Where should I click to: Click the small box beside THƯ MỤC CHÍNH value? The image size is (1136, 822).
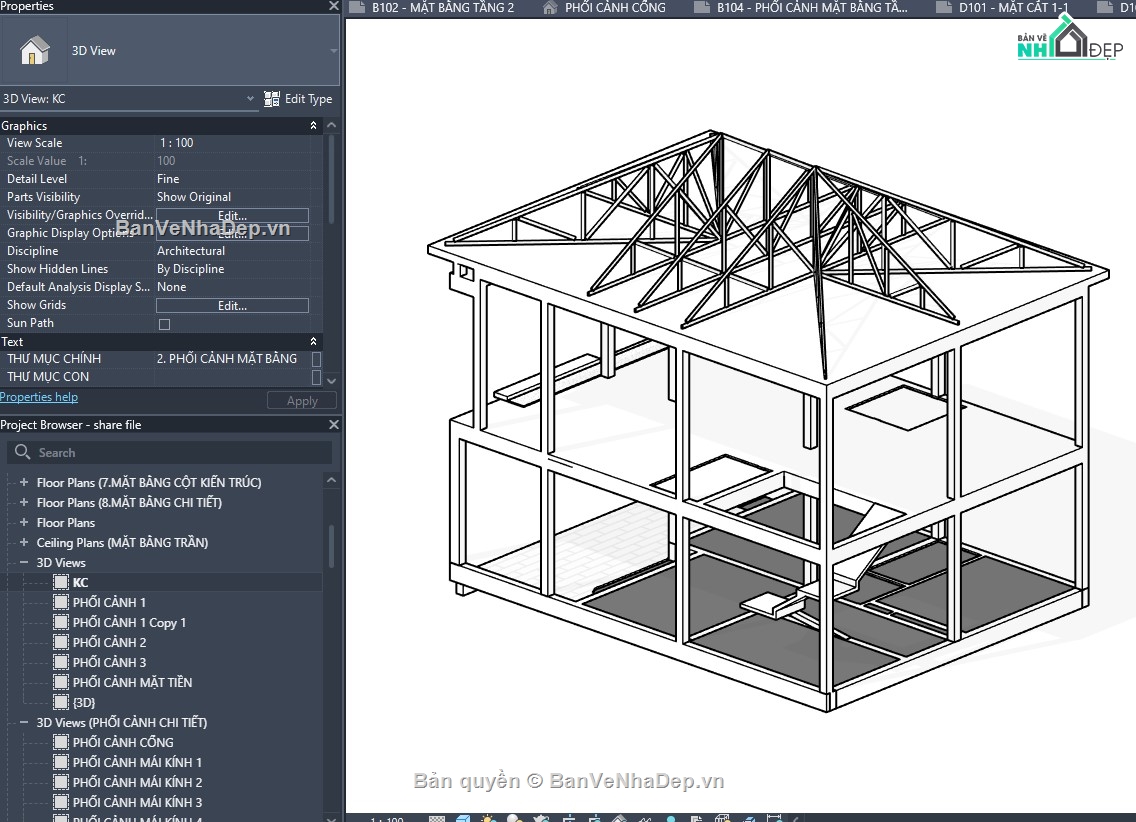click(x=316, y=358)
